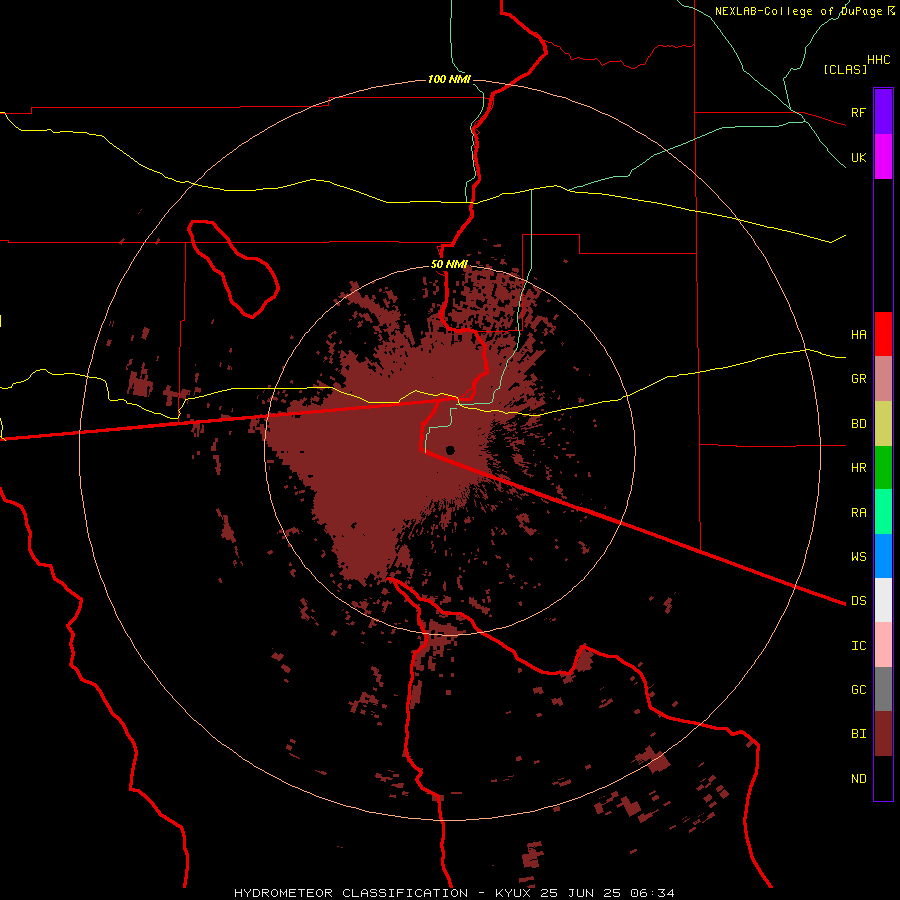Click the IC legend label

(859, 645)
